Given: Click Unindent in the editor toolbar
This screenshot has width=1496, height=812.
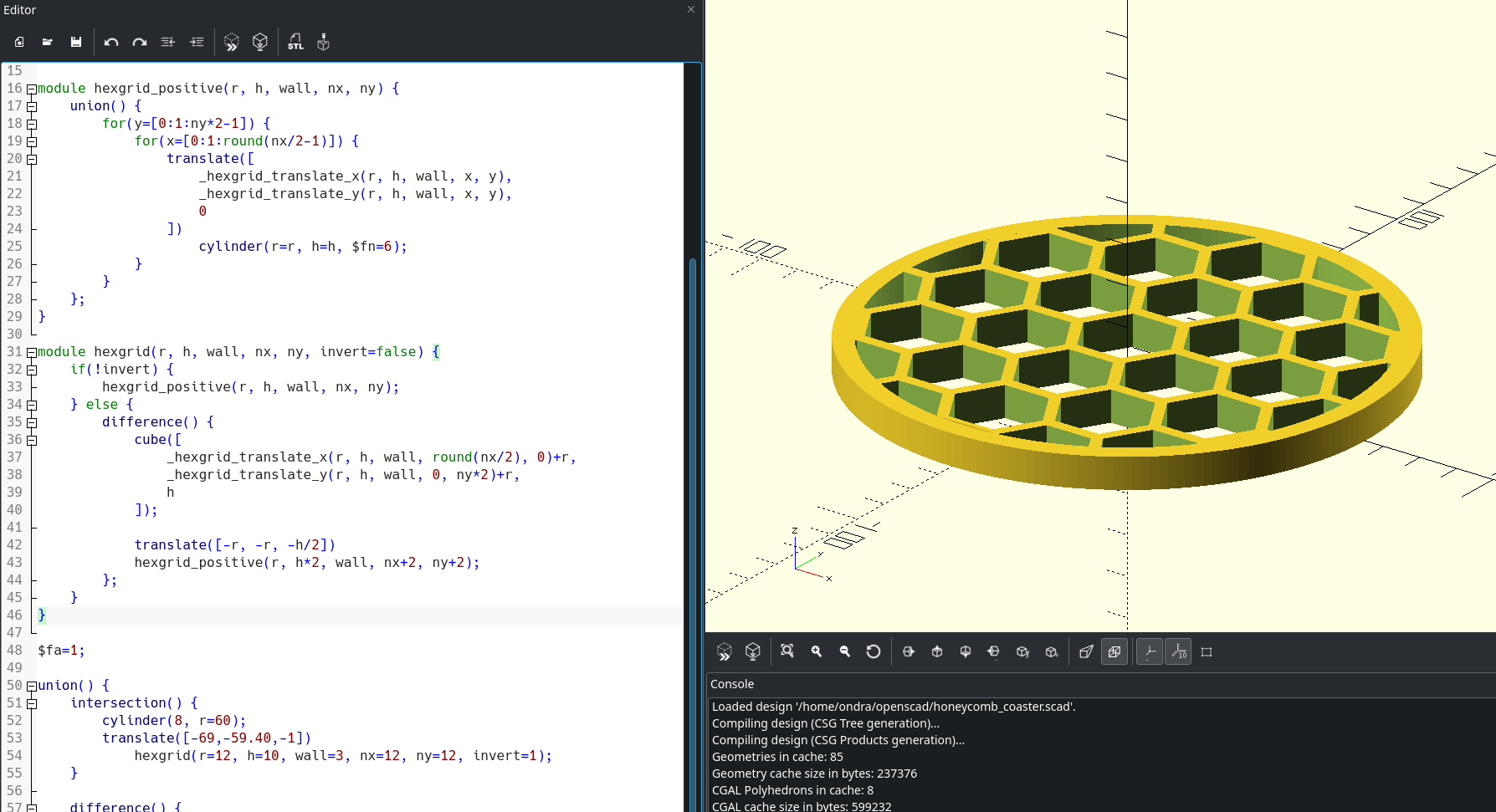Looking at the screenshot, I should [x=168, y=42].
